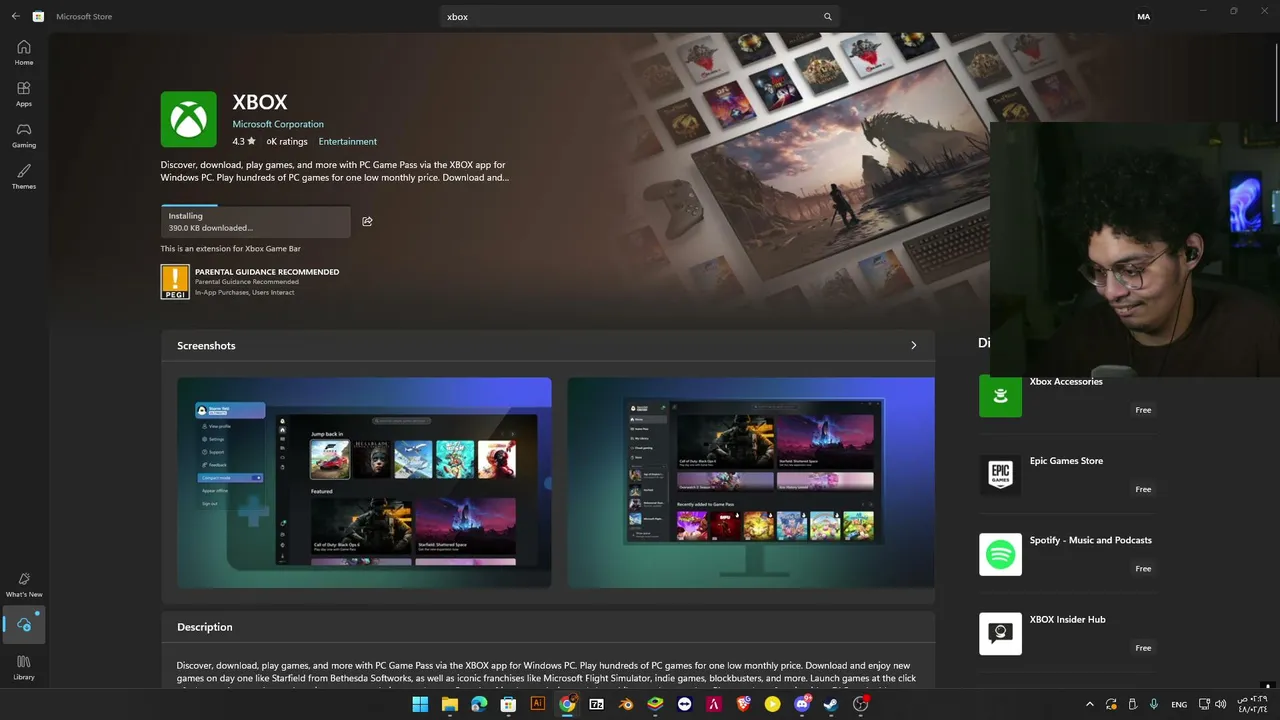1280x720 pixels.
Task: Click the XBOX Insider Hub app icon
Action: pyautogui.click(x=1000, y=634)
